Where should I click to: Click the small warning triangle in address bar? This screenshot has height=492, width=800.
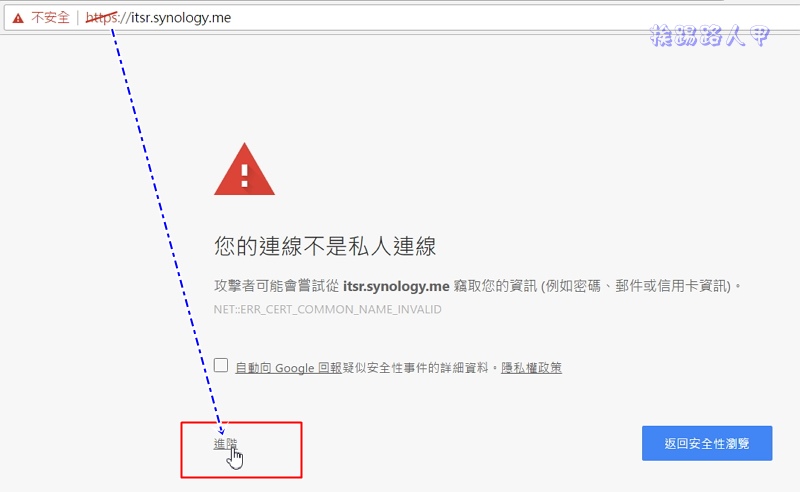tap(18, 18)
